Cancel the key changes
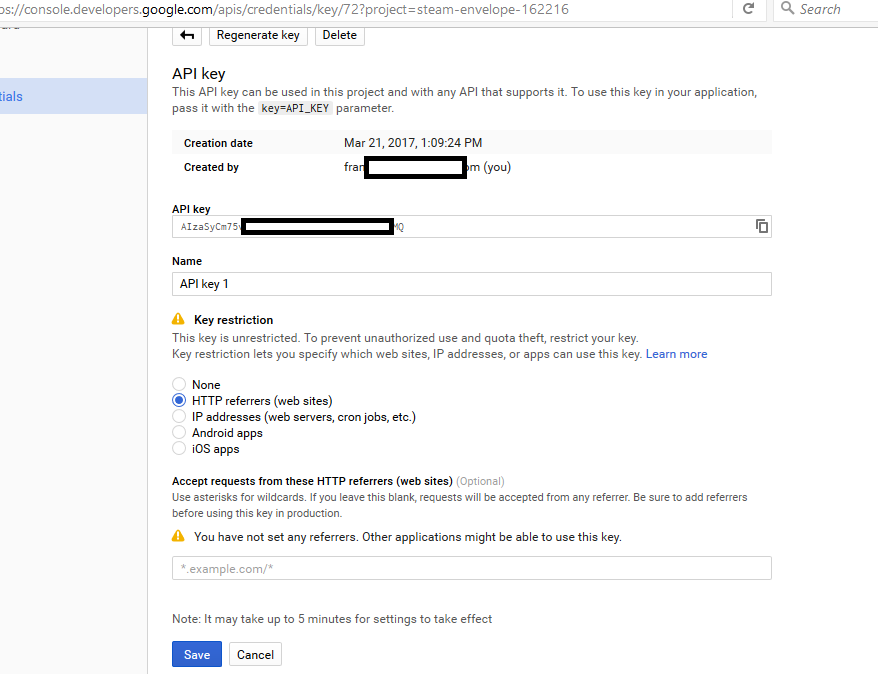Image resolution: width=878 pixels, height=674 pixels. (x=255, y=654)
